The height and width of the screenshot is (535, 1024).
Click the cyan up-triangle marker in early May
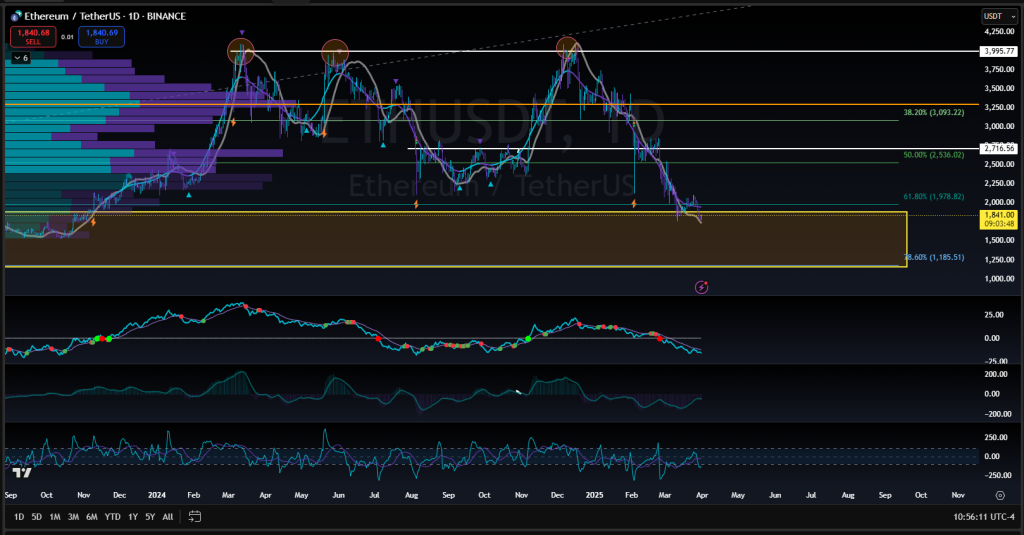(306, 130)
